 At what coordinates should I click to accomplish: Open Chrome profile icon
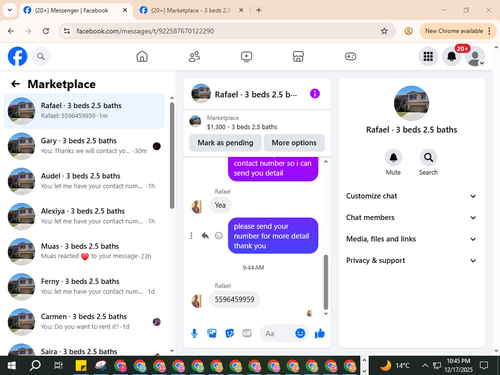408,31
